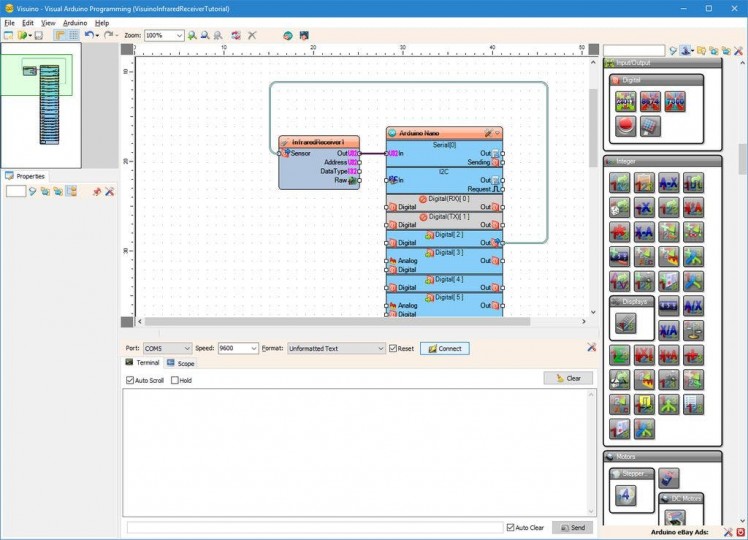Image resolution: width=748 pixels, height=540 pixels.
Task: Click the undo arrow in toolbar
Action: [x=88, y=35]
